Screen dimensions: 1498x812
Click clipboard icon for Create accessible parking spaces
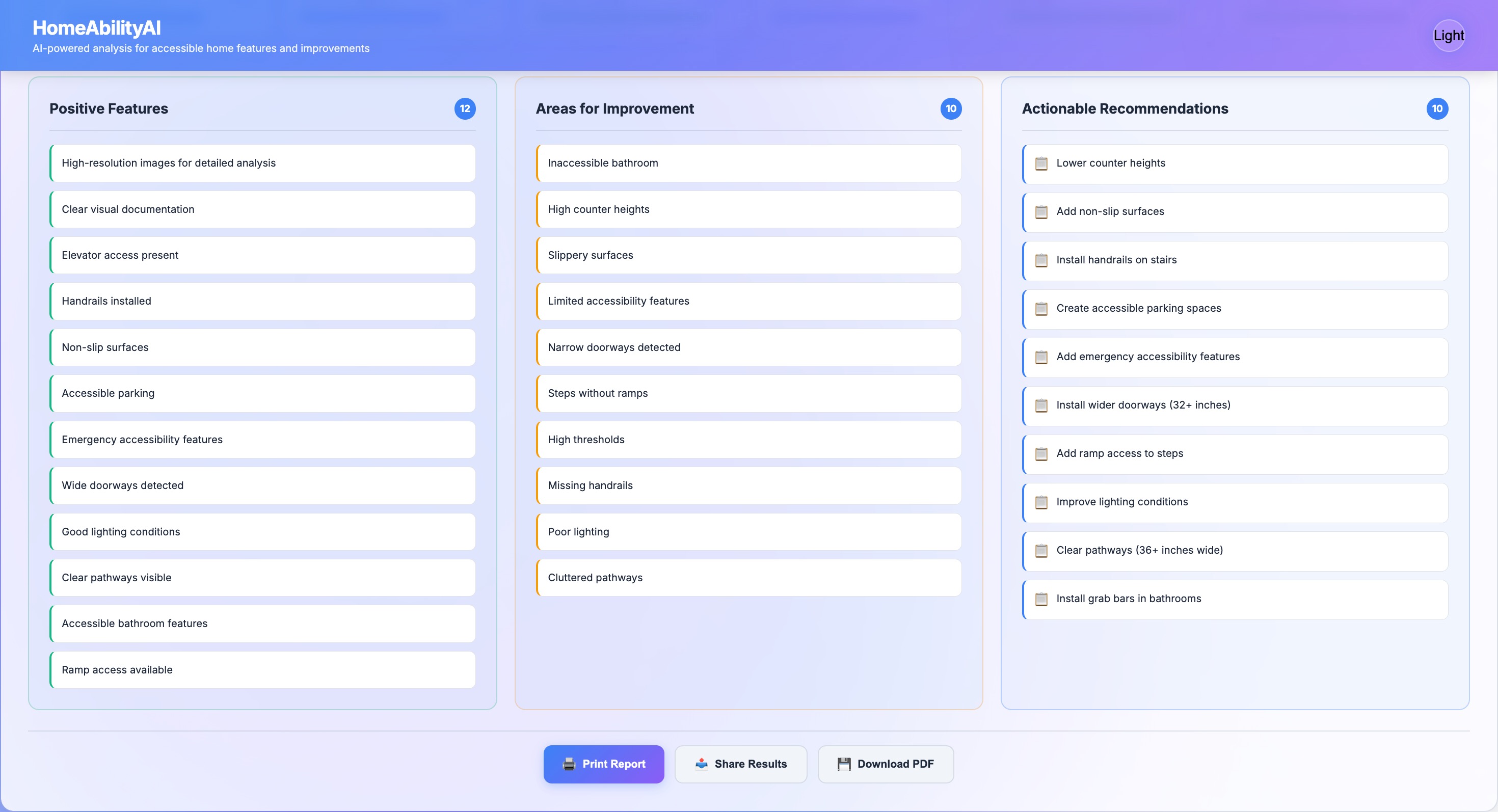1041,308
